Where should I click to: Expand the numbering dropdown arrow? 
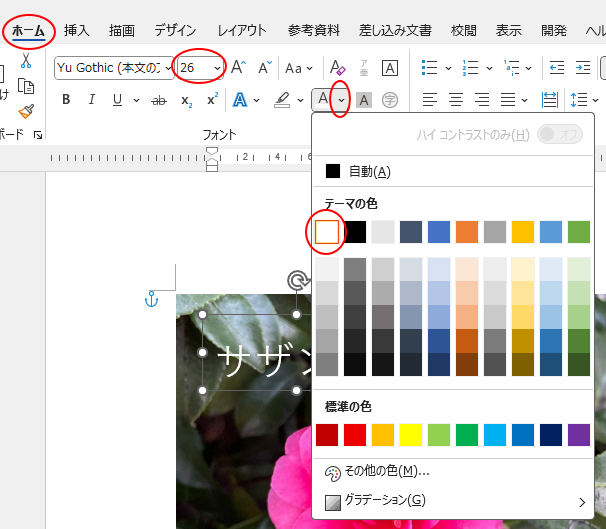[x=489, y=68]
